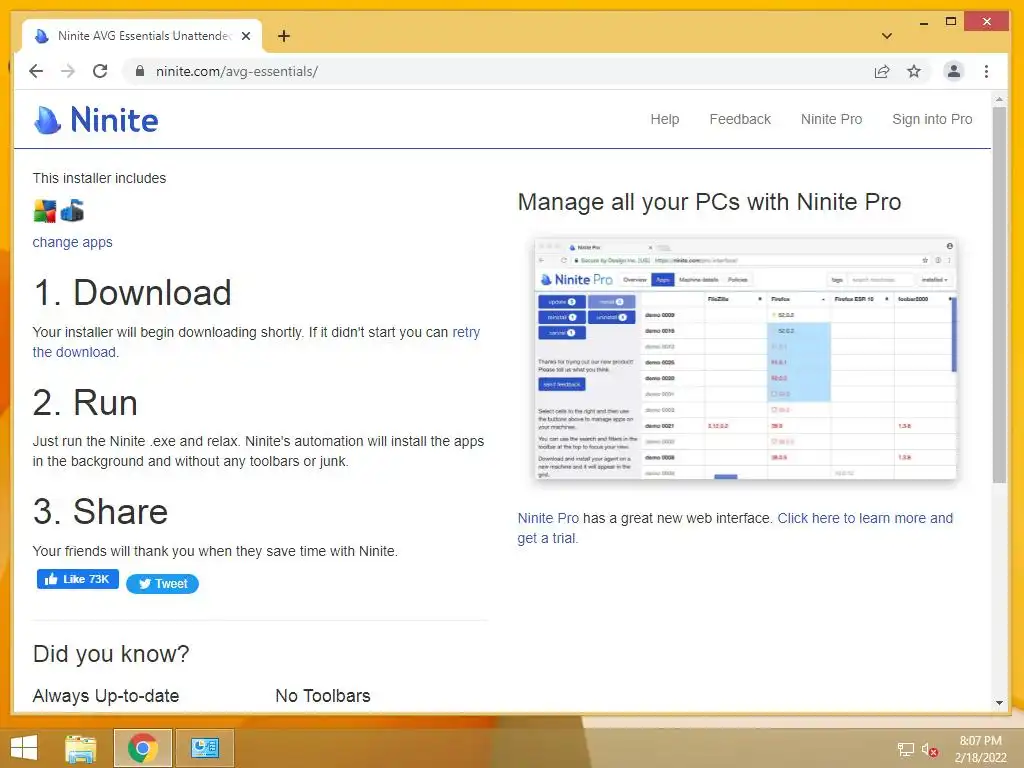
Task: Close the Ninite AVG Essentials tab
Action: click(246, 36)
